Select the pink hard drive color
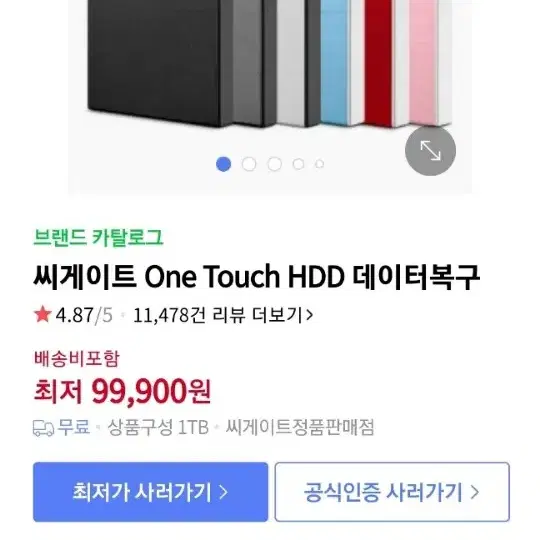 click(x=423, y=62)
